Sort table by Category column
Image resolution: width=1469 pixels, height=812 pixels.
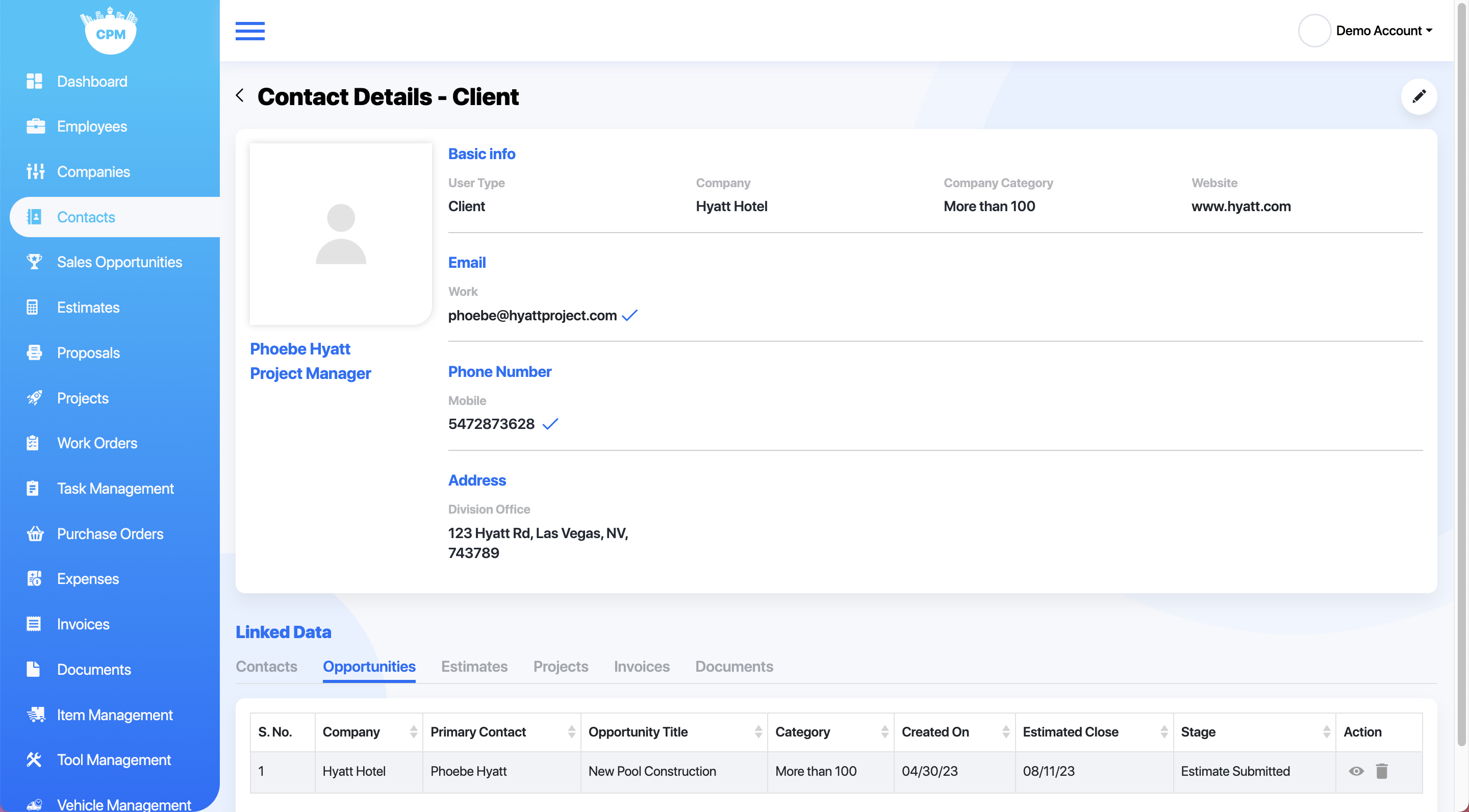(884, 732)
